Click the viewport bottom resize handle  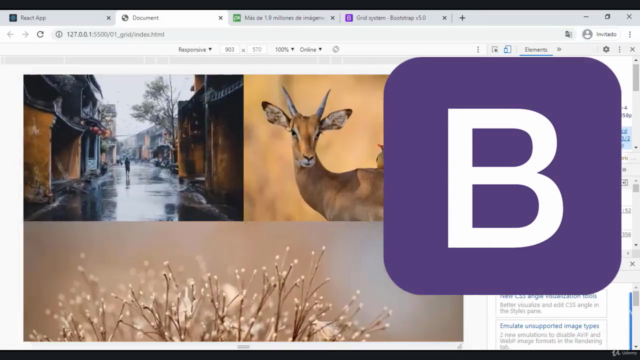click(244, 347)
